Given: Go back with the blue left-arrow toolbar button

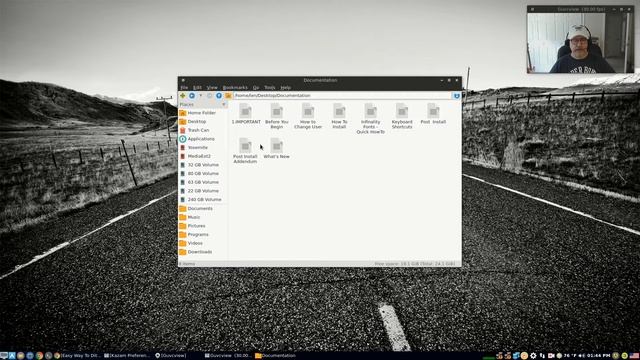Looking at the screenshot, I should [192, 96].
